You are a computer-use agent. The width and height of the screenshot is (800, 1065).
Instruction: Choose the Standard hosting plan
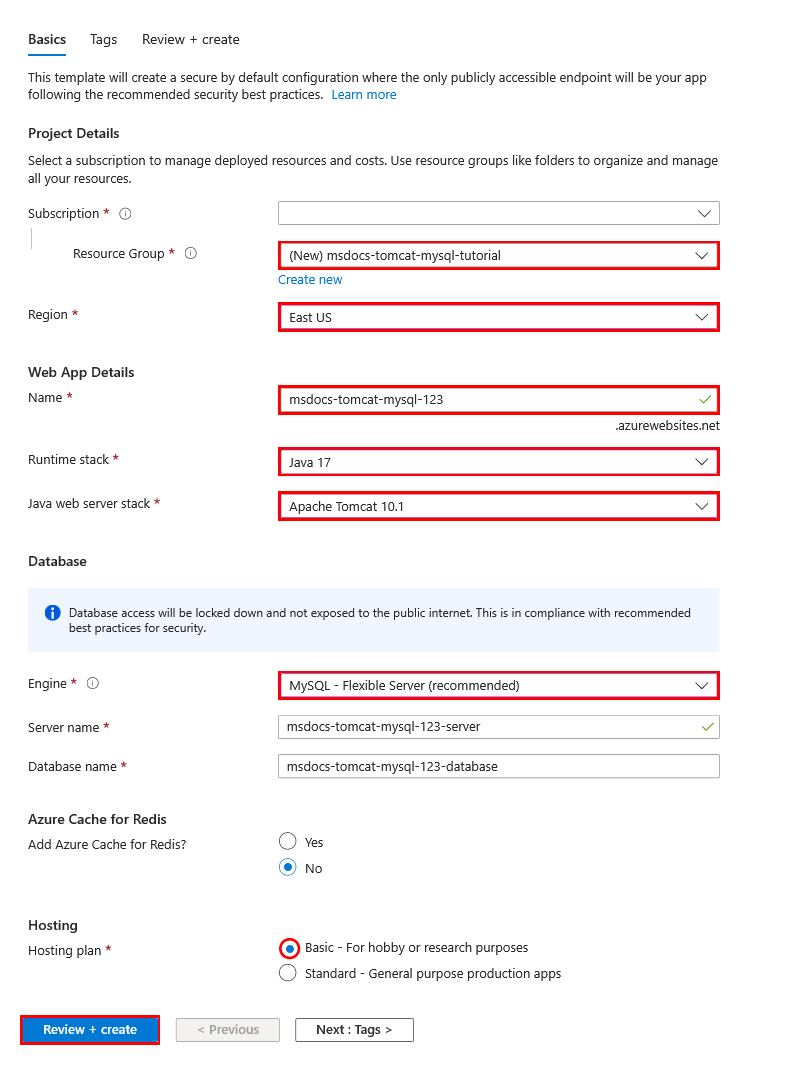288,973
